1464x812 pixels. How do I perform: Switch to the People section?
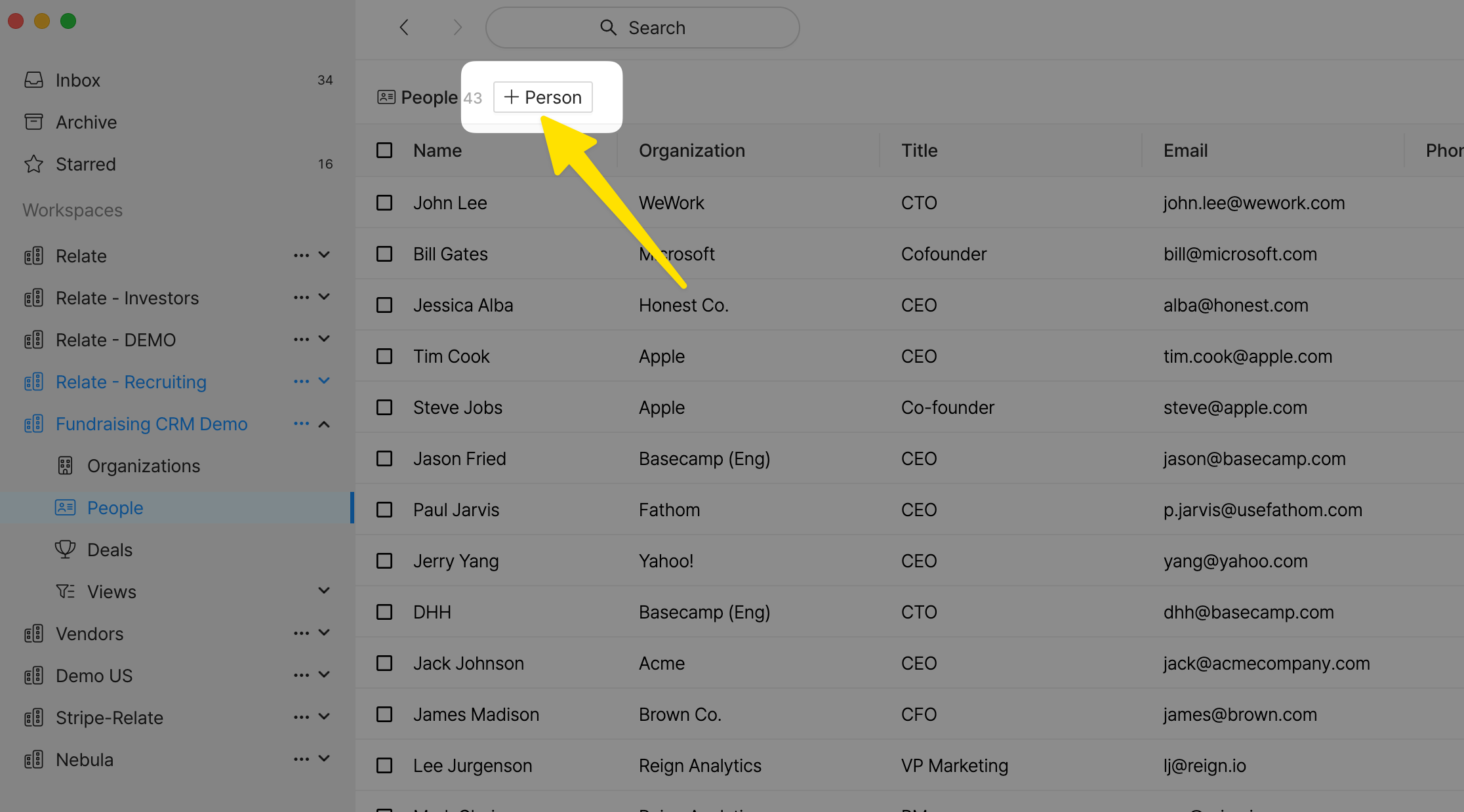pos(115,507)
